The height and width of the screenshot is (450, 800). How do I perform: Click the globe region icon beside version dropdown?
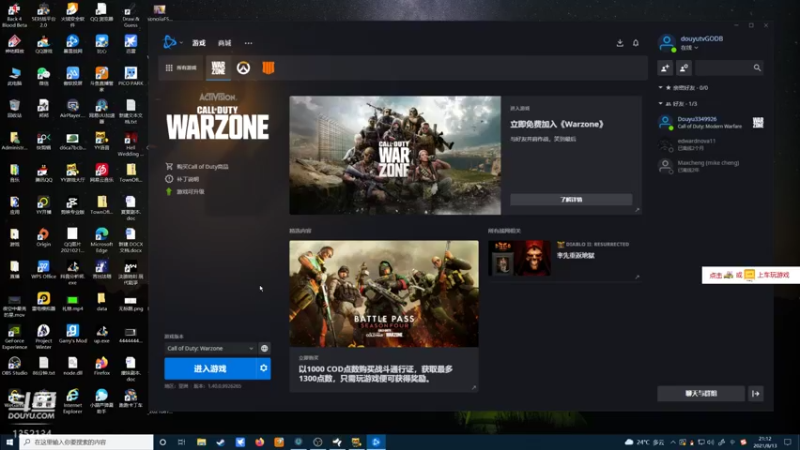(x=264, y=348)
